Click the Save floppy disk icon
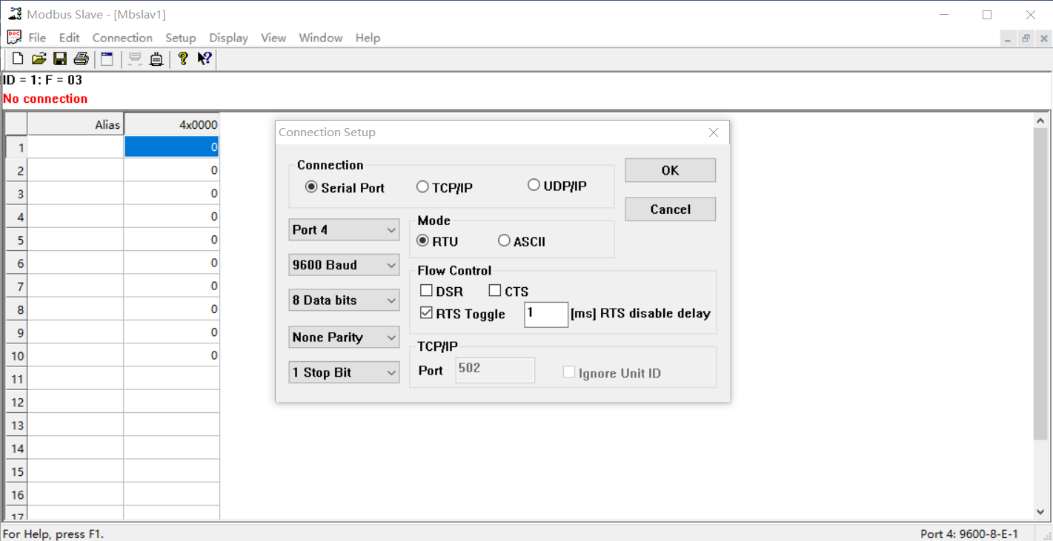The width and height of the screenshot is (1053, 541). click(x=60, y=59)
